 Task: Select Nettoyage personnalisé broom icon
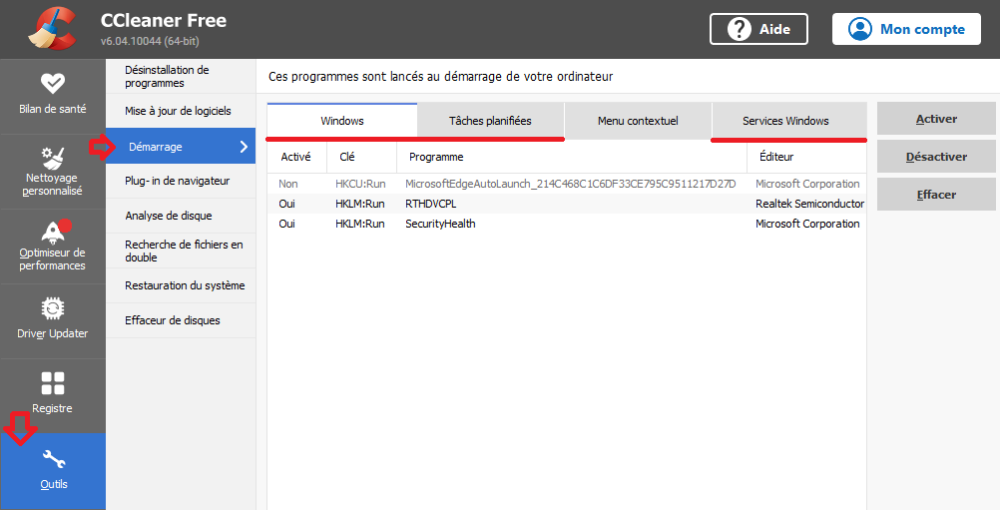(x=52, y=158)
